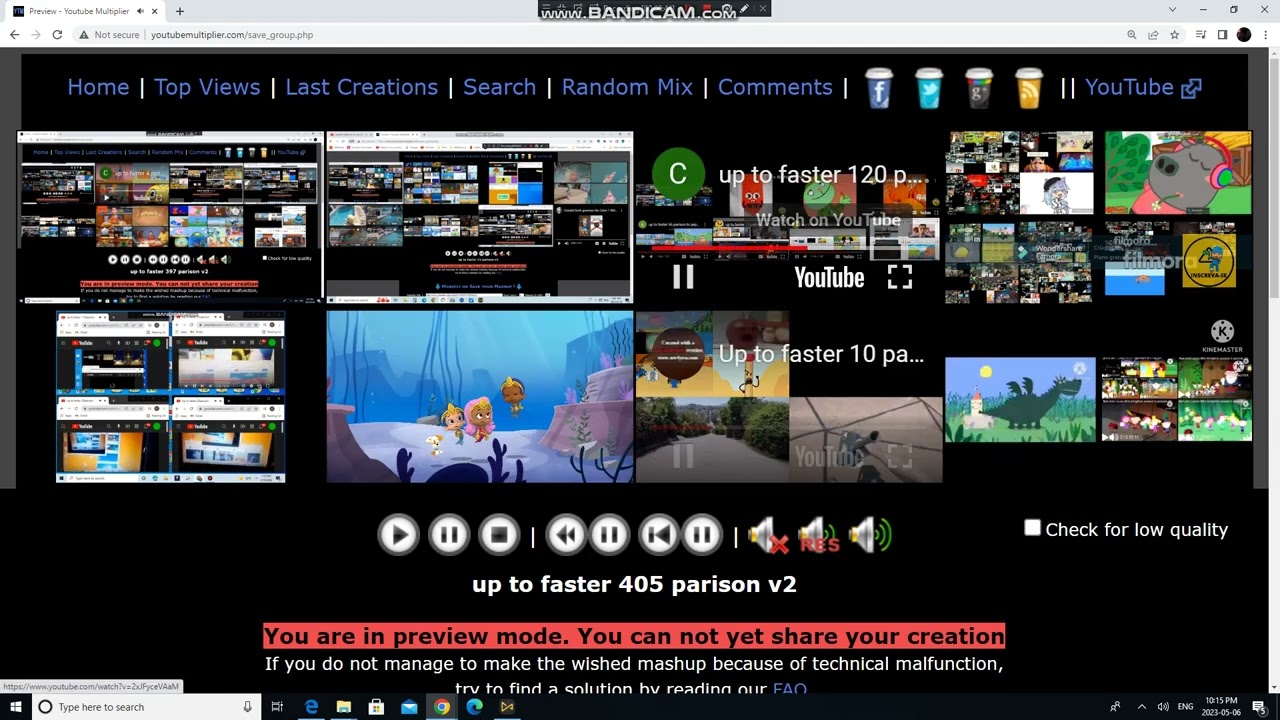Open the Twitter share cup icon
This screenshot has height=720, width=1280.
point(929,88)
